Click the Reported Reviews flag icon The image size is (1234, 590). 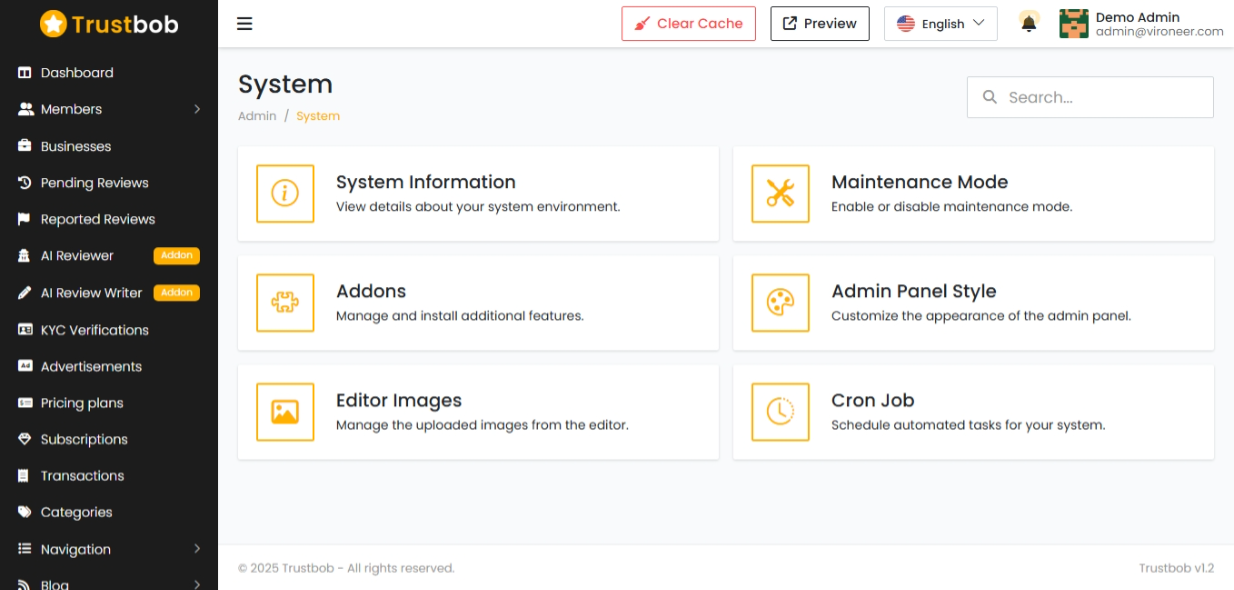point(25,219)
